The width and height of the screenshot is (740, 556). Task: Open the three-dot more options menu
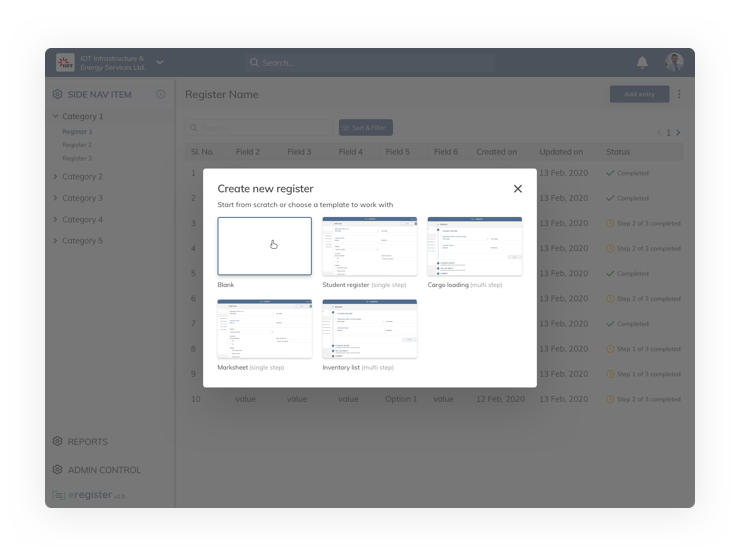(x=679, y=94)
